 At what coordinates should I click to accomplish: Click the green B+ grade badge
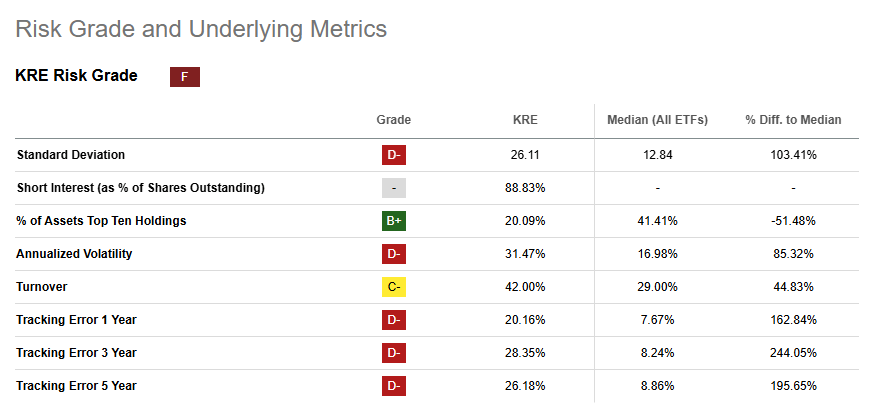(394, 221)
